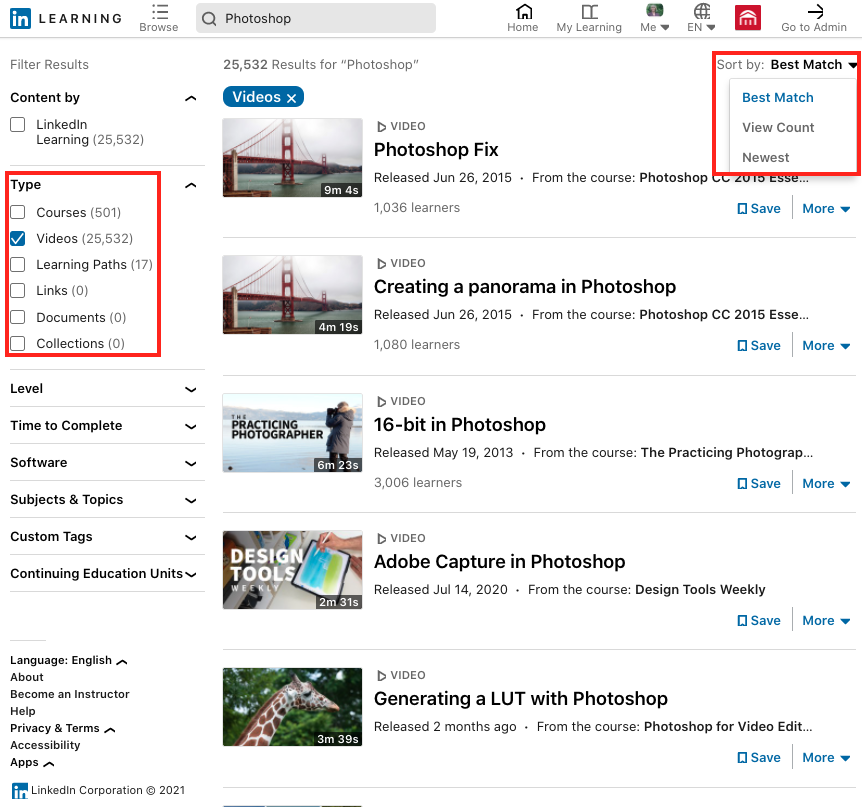Click the Go to Admin arrow
The height and width of the screenshot is (807, 862).
(x=815, y=12)
